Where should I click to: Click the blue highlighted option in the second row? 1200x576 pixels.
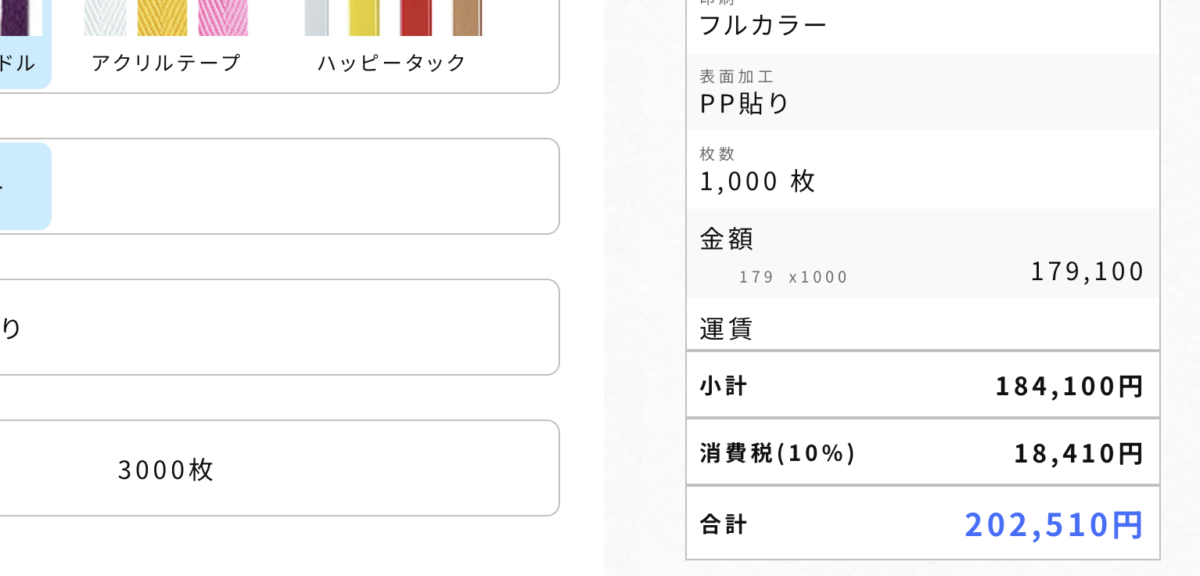pos(22,186)
